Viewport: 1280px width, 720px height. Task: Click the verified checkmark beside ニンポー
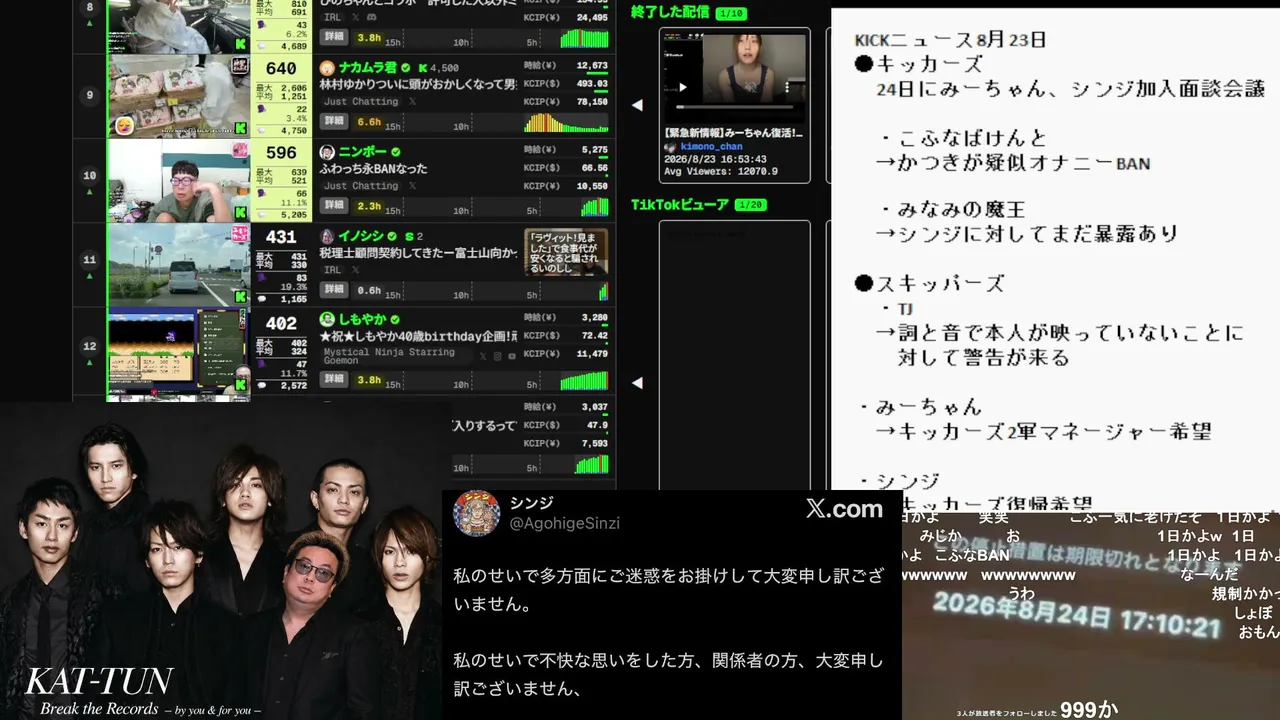[x=395, y=152]
